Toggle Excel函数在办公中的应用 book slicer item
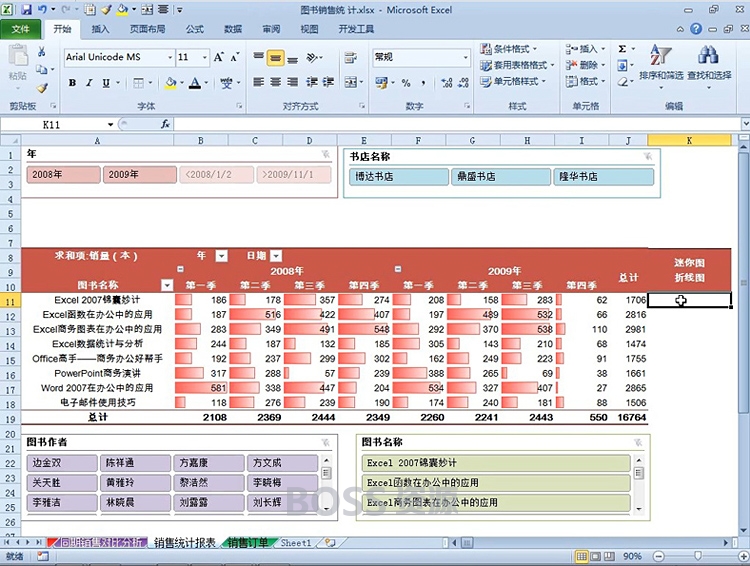 [x=496, y=483]
